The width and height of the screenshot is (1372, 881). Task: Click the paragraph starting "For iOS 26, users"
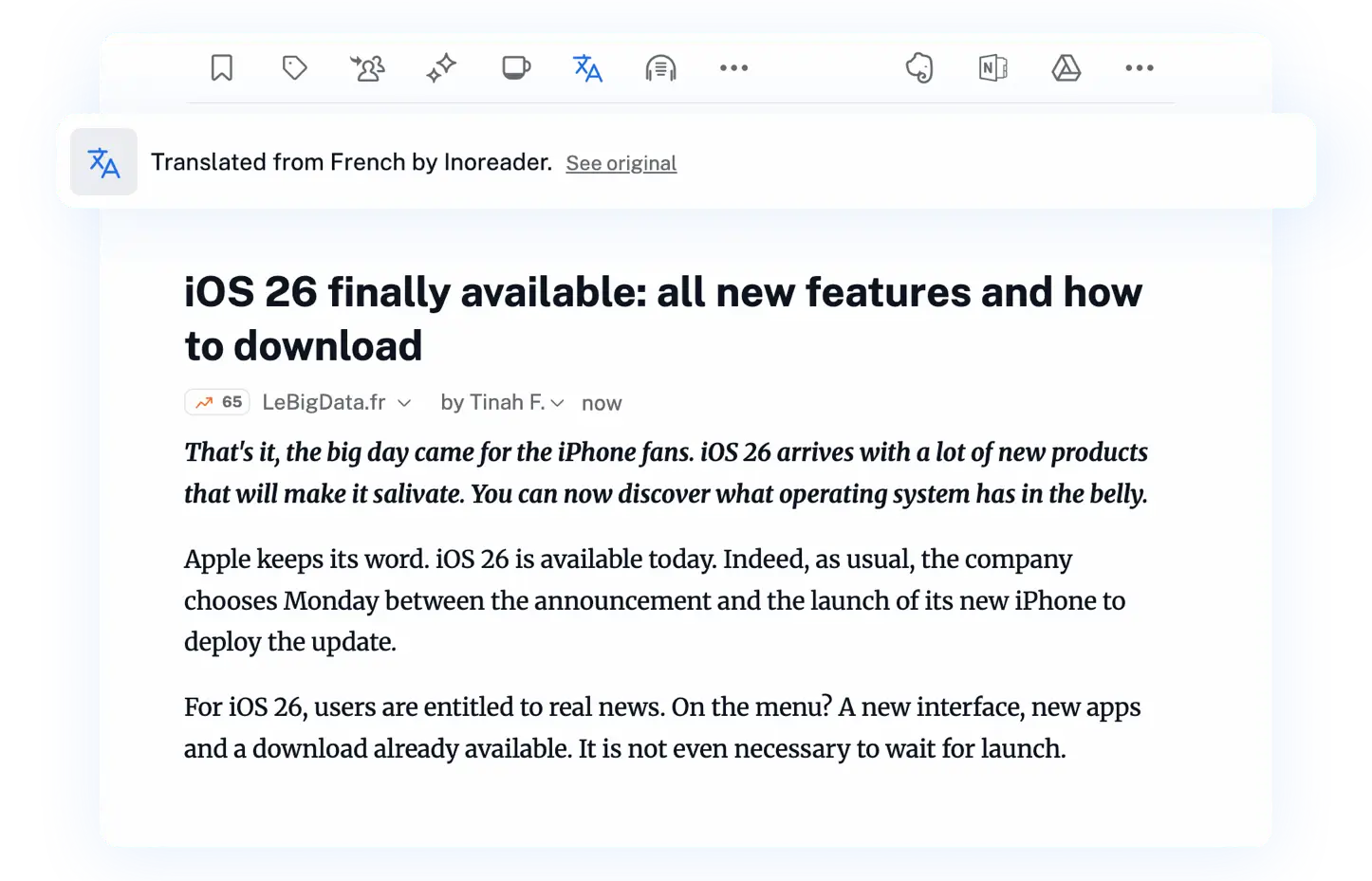click(662, 727)
